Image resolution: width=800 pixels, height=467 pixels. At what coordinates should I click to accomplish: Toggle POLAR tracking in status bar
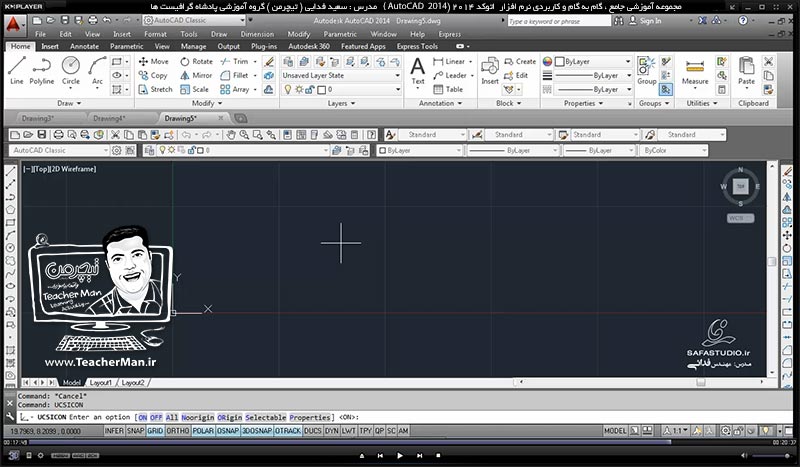(203, 431)
